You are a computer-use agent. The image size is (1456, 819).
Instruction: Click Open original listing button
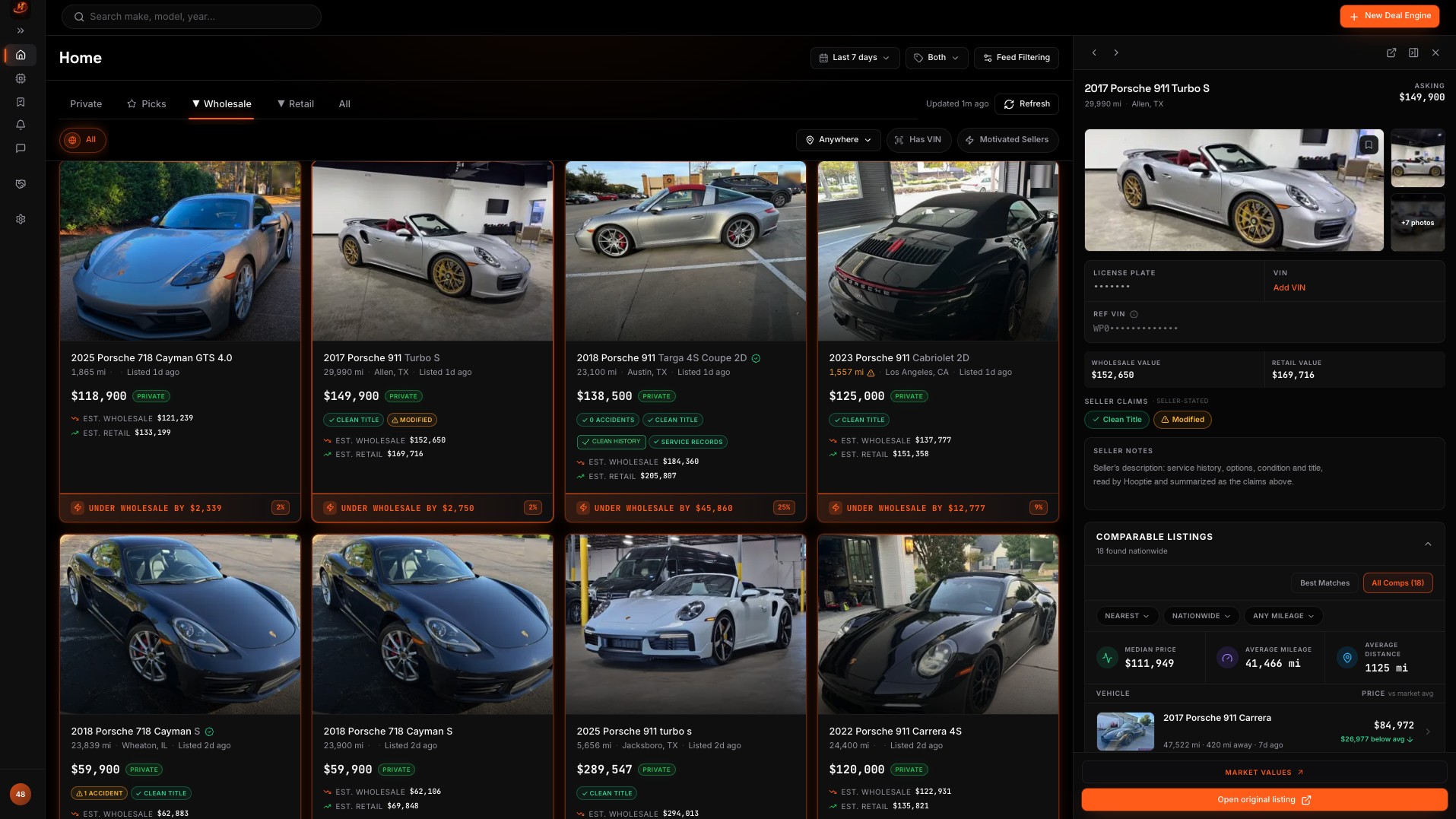pos(1264,800)
